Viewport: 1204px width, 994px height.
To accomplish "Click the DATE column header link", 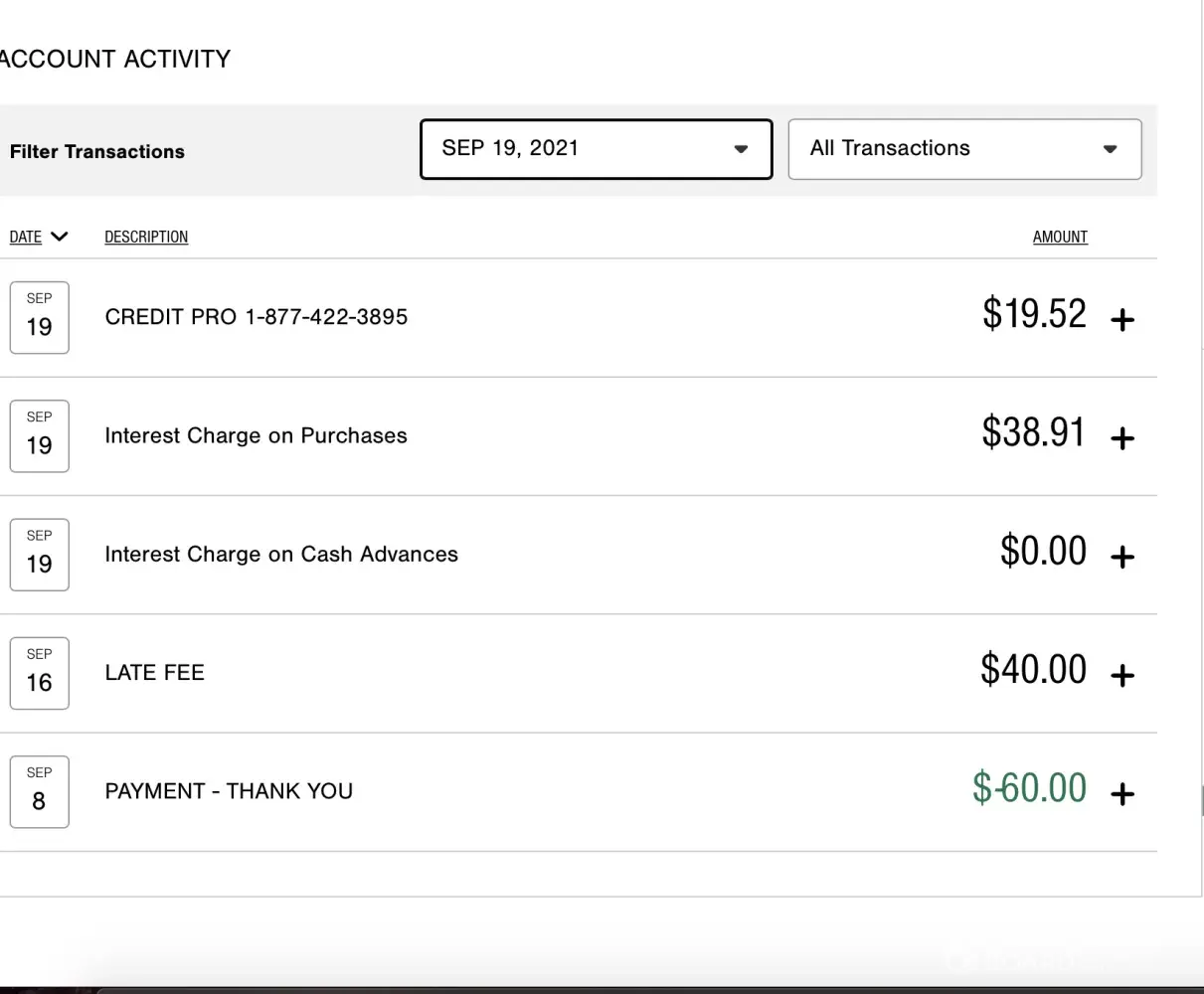I will click(x=26, y=237).
